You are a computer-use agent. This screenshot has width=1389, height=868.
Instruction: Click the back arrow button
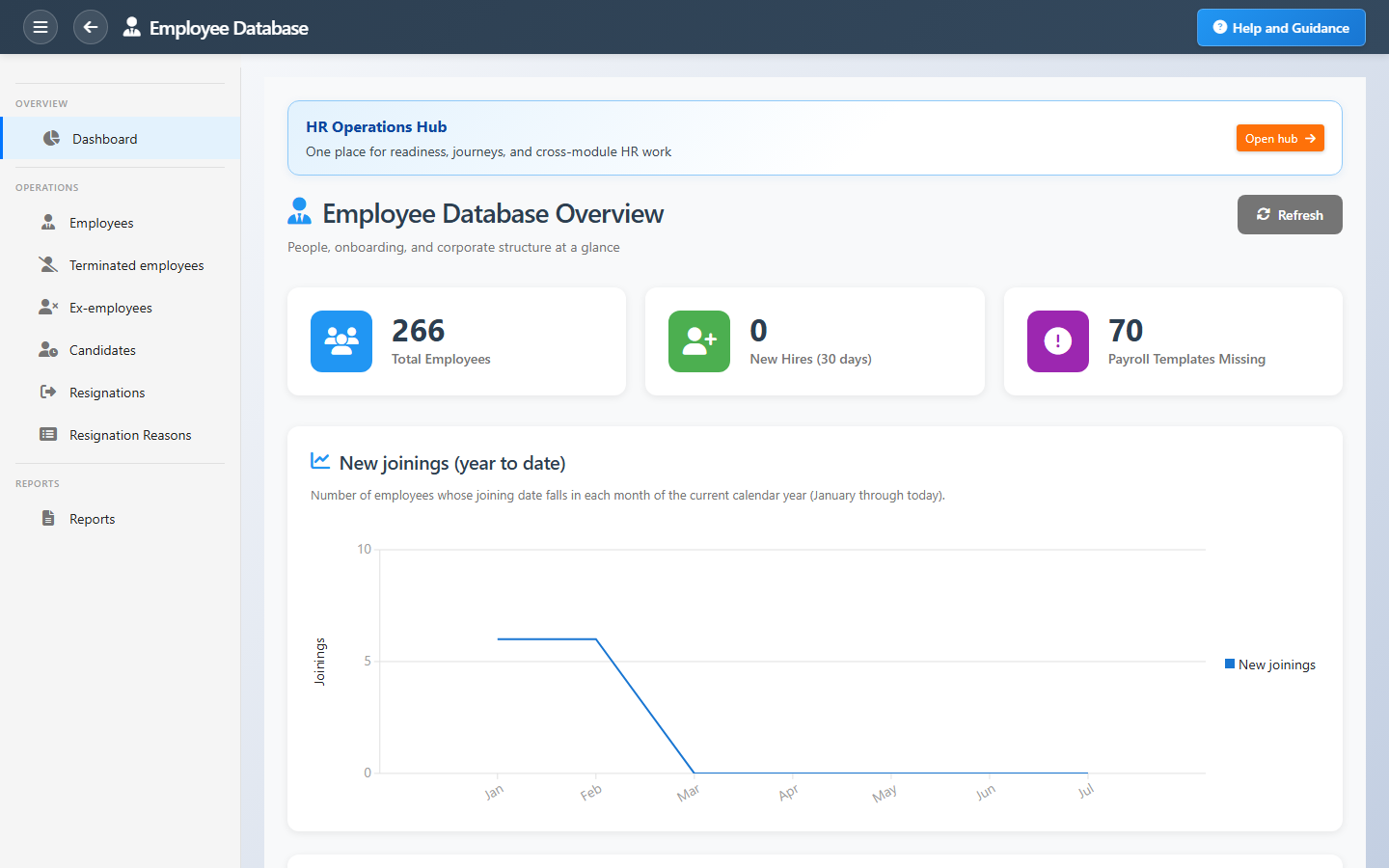(x=91, y=27)
